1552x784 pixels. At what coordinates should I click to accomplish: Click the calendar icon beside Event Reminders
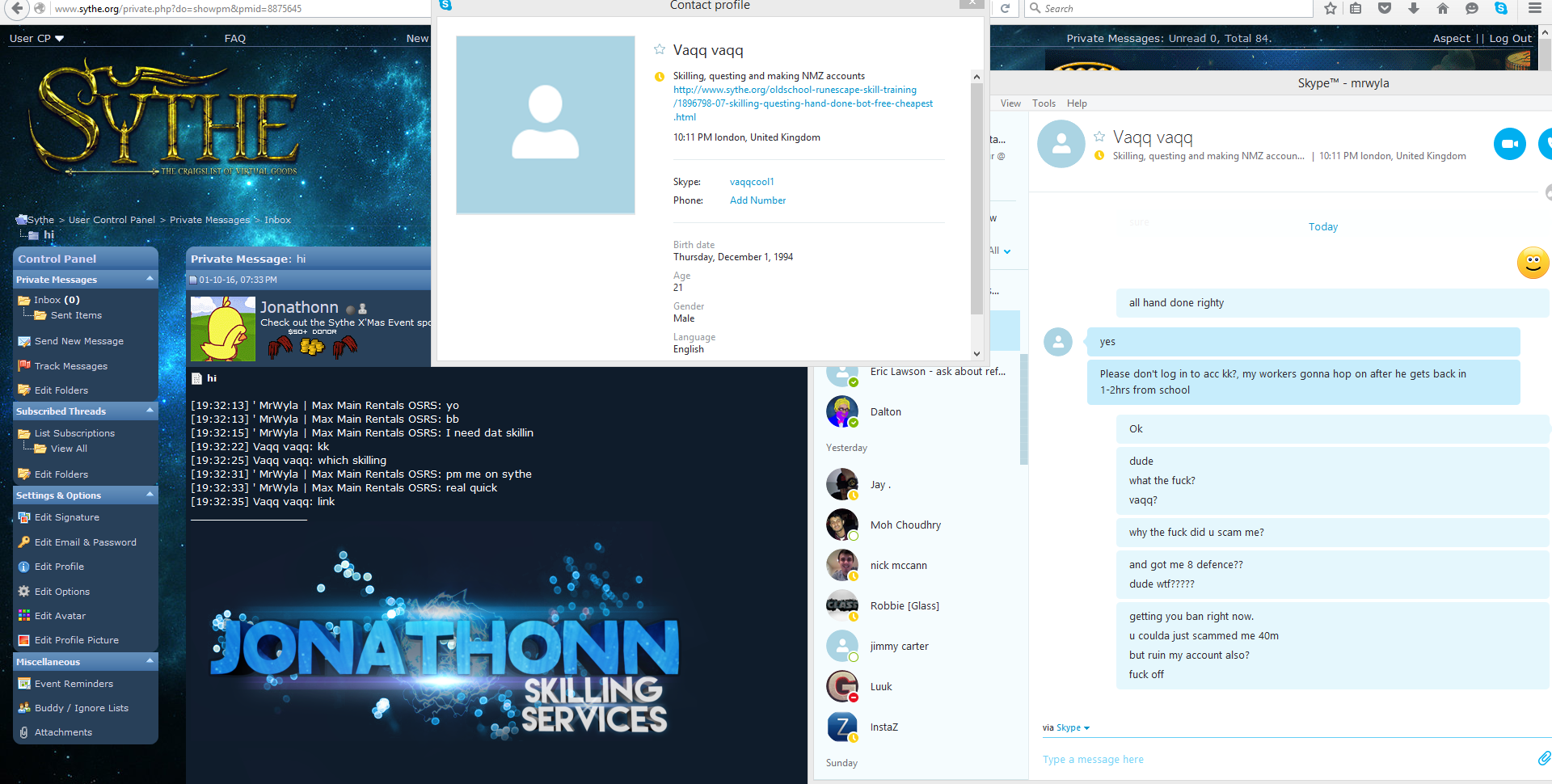[24, 684]
